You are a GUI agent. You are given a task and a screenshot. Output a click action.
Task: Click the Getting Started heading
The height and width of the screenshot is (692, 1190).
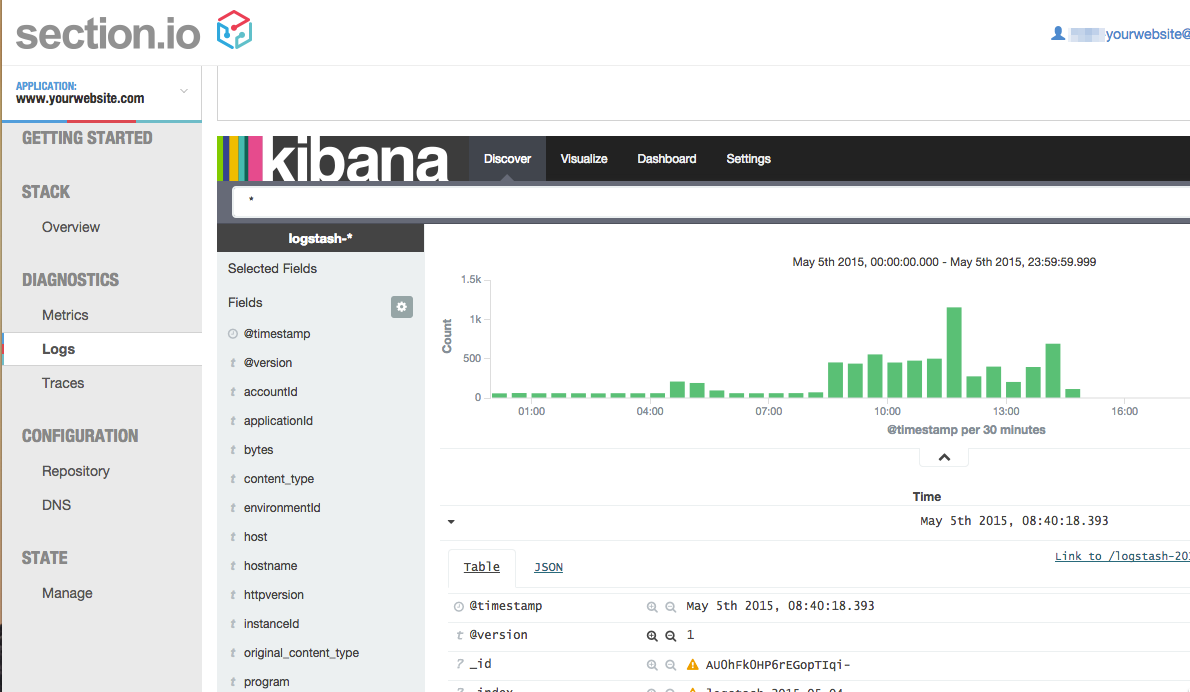87,138
